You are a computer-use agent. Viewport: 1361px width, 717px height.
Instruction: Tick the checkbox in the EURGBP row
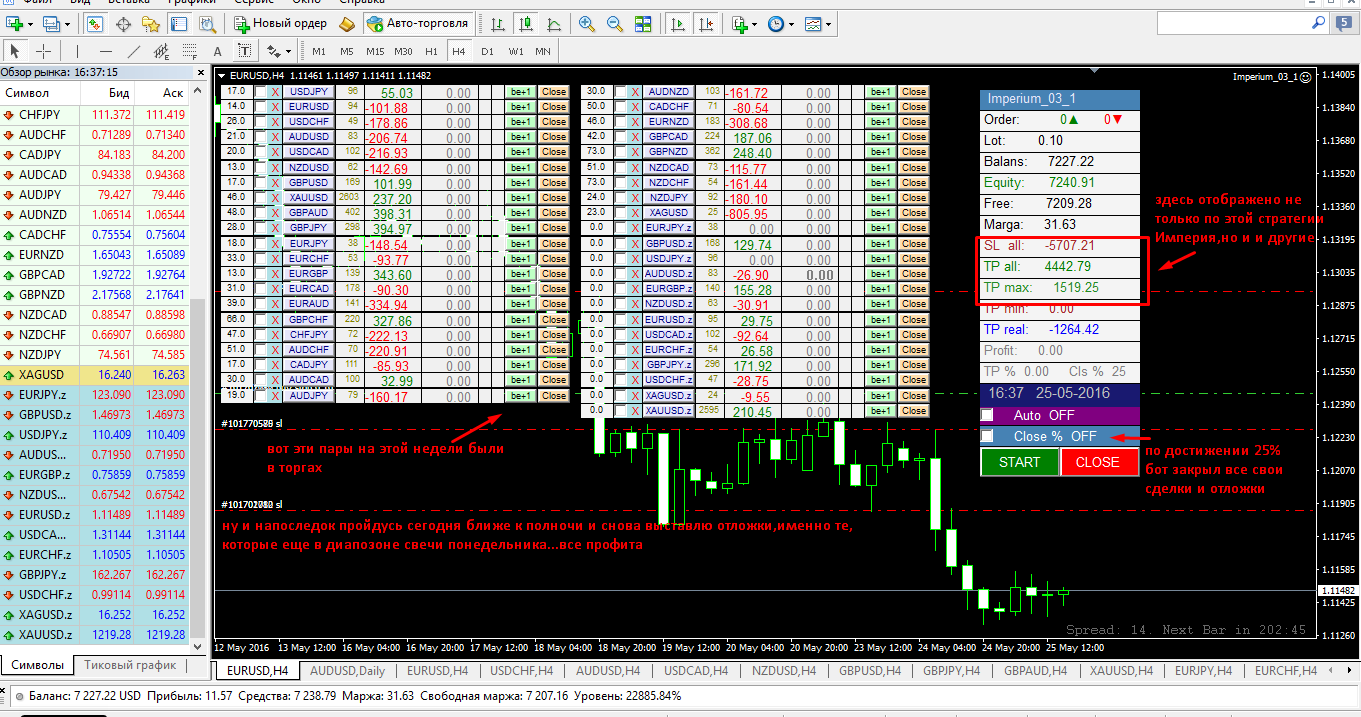click(x=261, y=274)
